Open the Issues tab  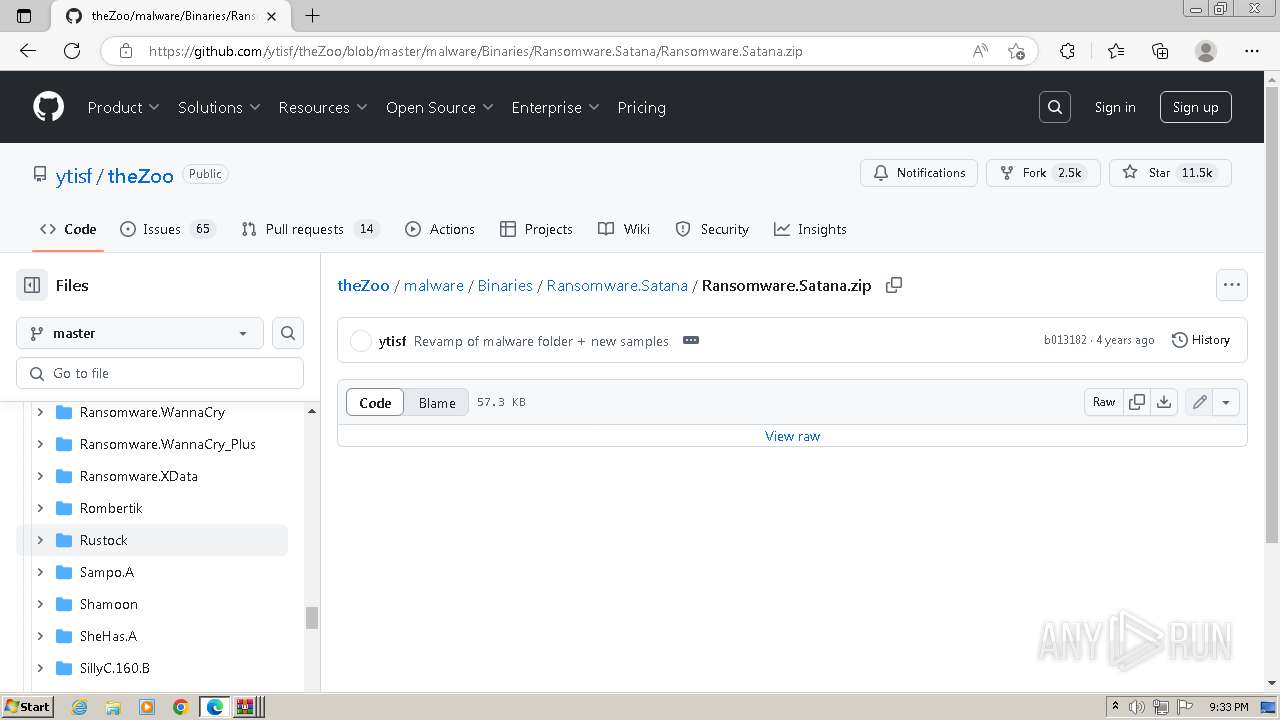[168, 229]
